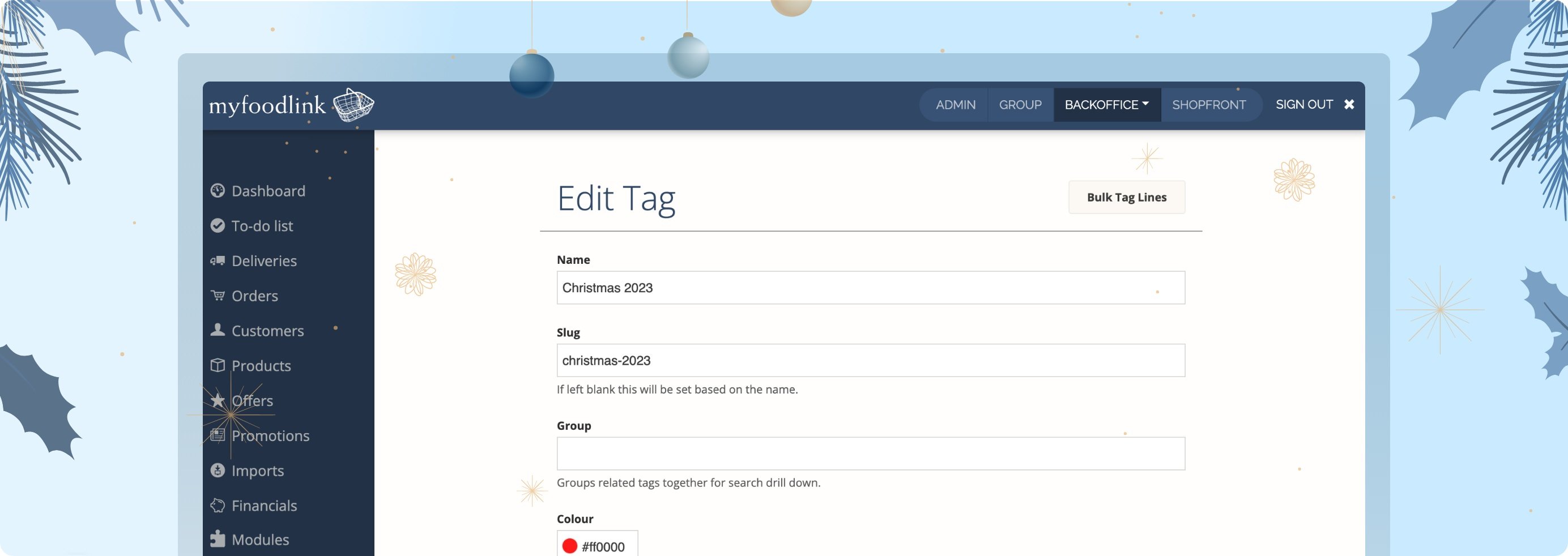This screenshot has width=1568, height=556.
Task: Click the Financials piggy bank icon
Action: tap(218, 506)
